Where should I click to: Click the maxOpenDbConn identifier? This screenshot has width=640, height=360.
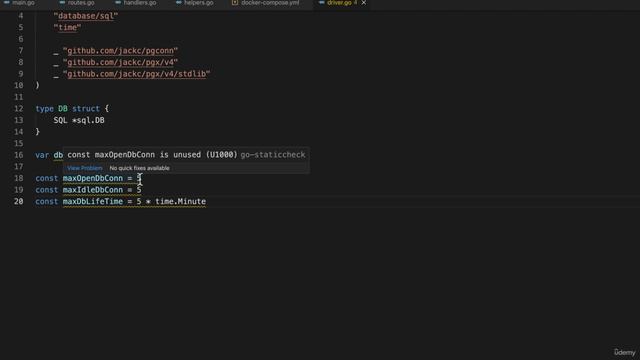(x=93, y=178)
